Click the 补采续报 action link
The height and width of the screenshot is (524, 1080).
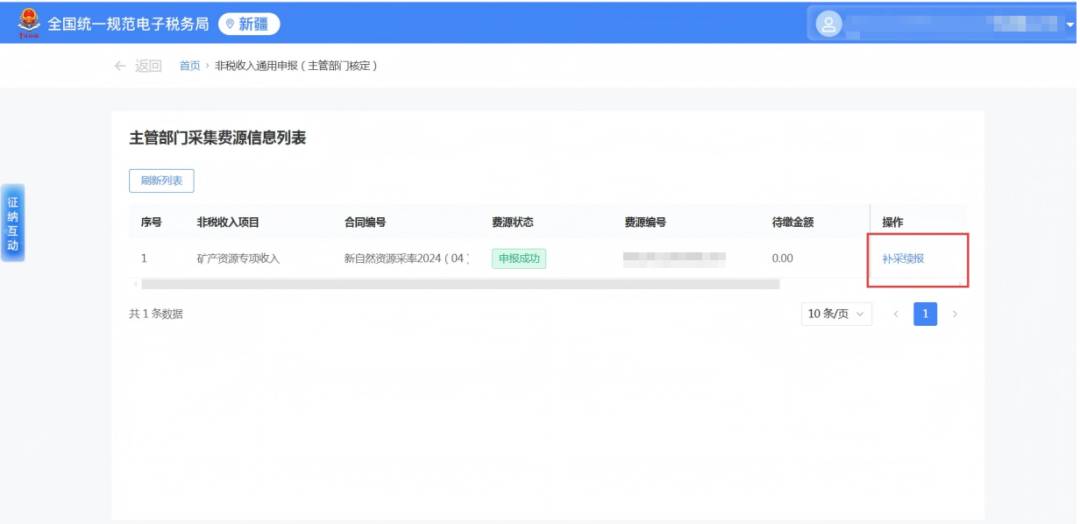tap(903, 259)
